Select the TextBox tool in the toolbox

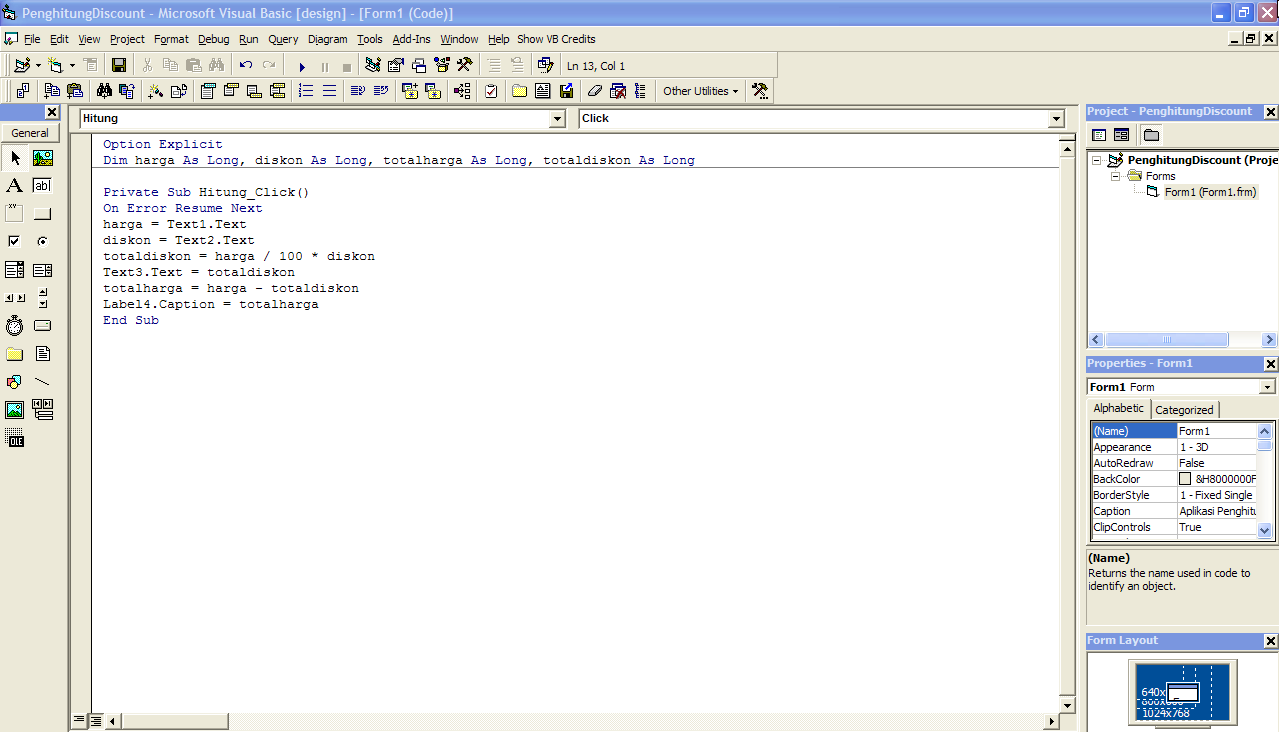(x=41, y=185)
